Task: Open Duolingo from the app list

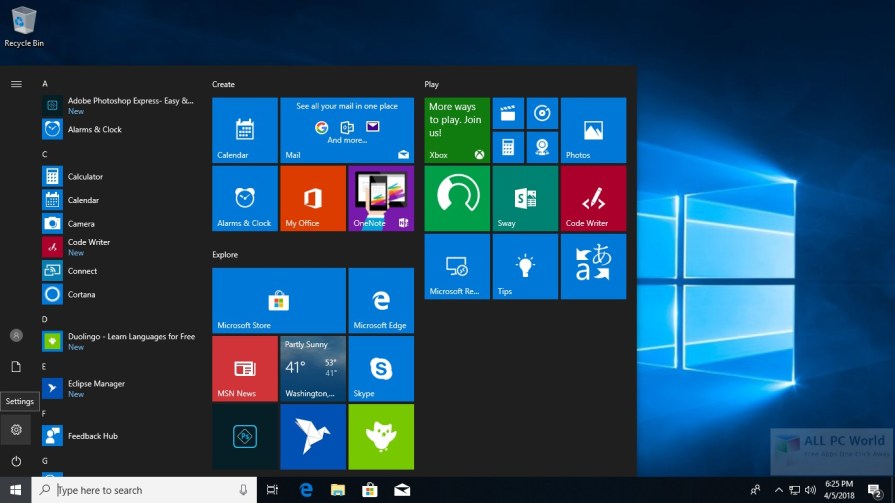Action: 119,341
